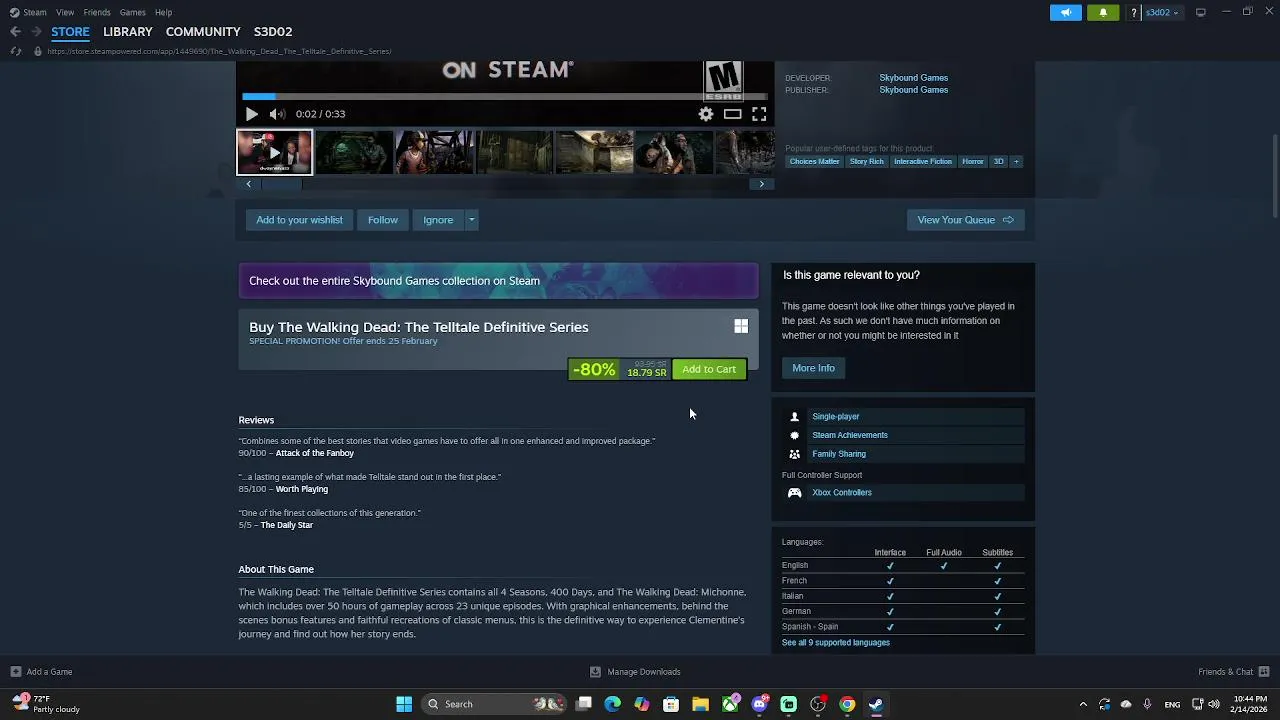
Task: Open the Skybound Games publisher link
Action: [914, 90]
